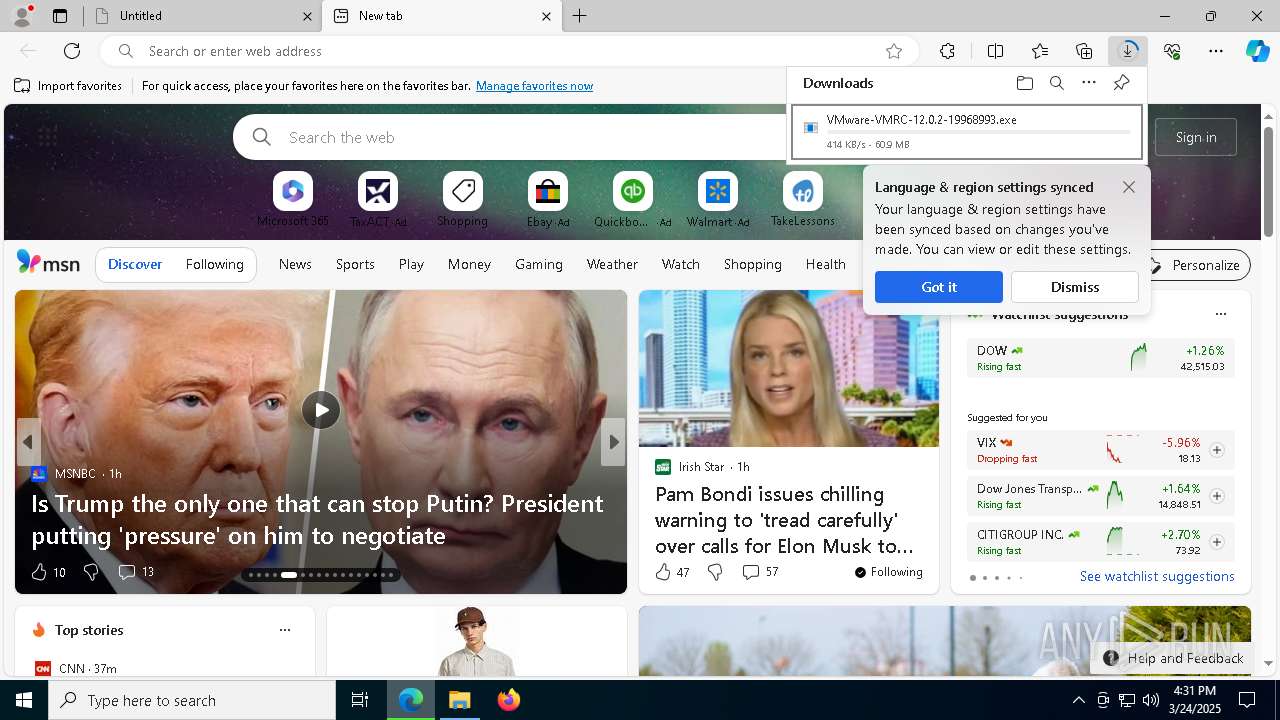Open Shopping quick link tile

(x=462, y=199)
